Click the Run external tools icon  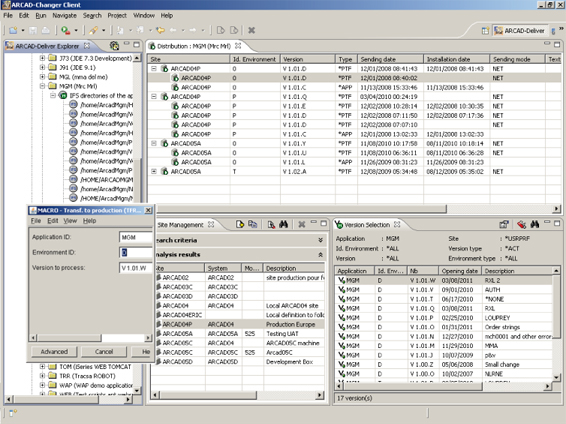coord(65,30)
